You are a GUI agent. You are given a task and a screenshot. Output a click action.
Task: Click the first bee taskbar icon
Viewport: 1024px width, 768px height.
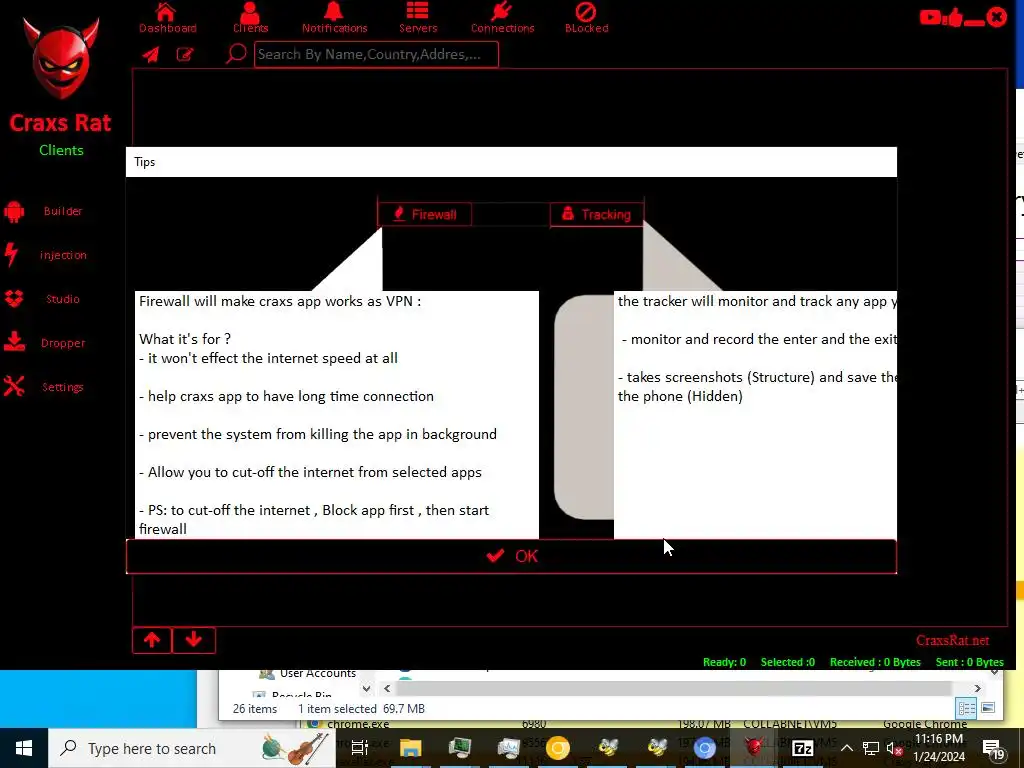coord(607,748)
